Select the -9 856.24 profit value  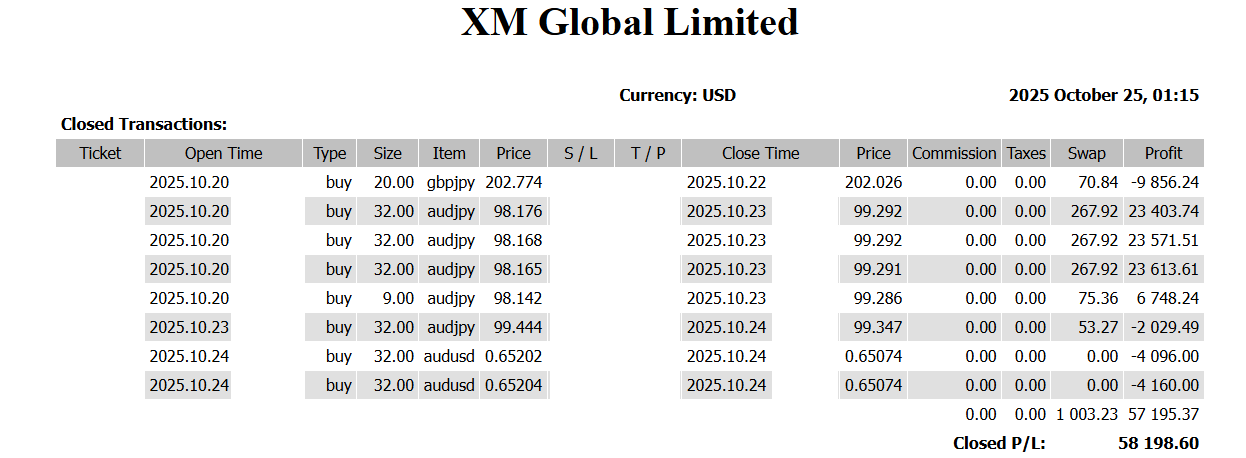point(1163,183)
